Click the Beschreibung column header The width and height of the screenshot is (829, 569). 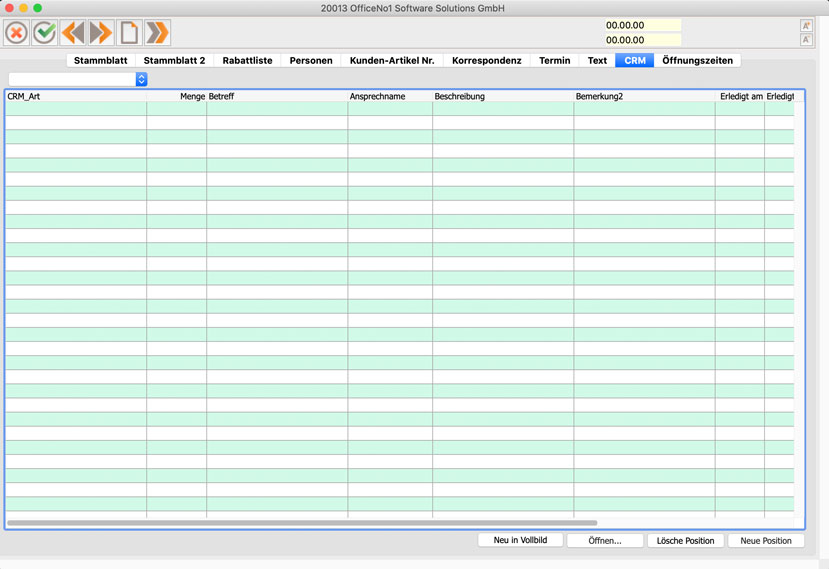(x=503, y=96)
